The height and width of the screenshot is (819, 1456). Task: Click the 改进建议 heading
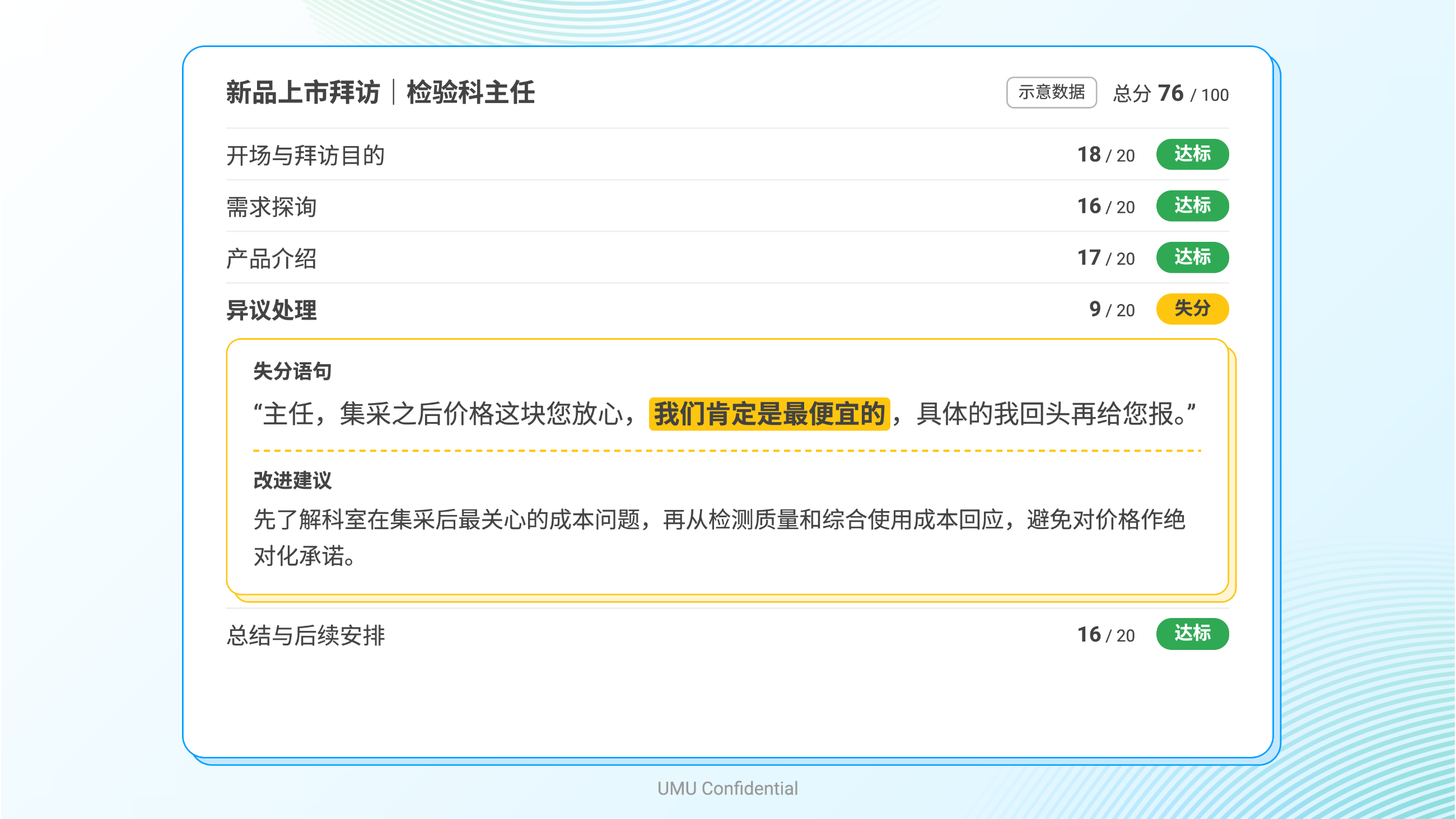[x=292, y=480]
